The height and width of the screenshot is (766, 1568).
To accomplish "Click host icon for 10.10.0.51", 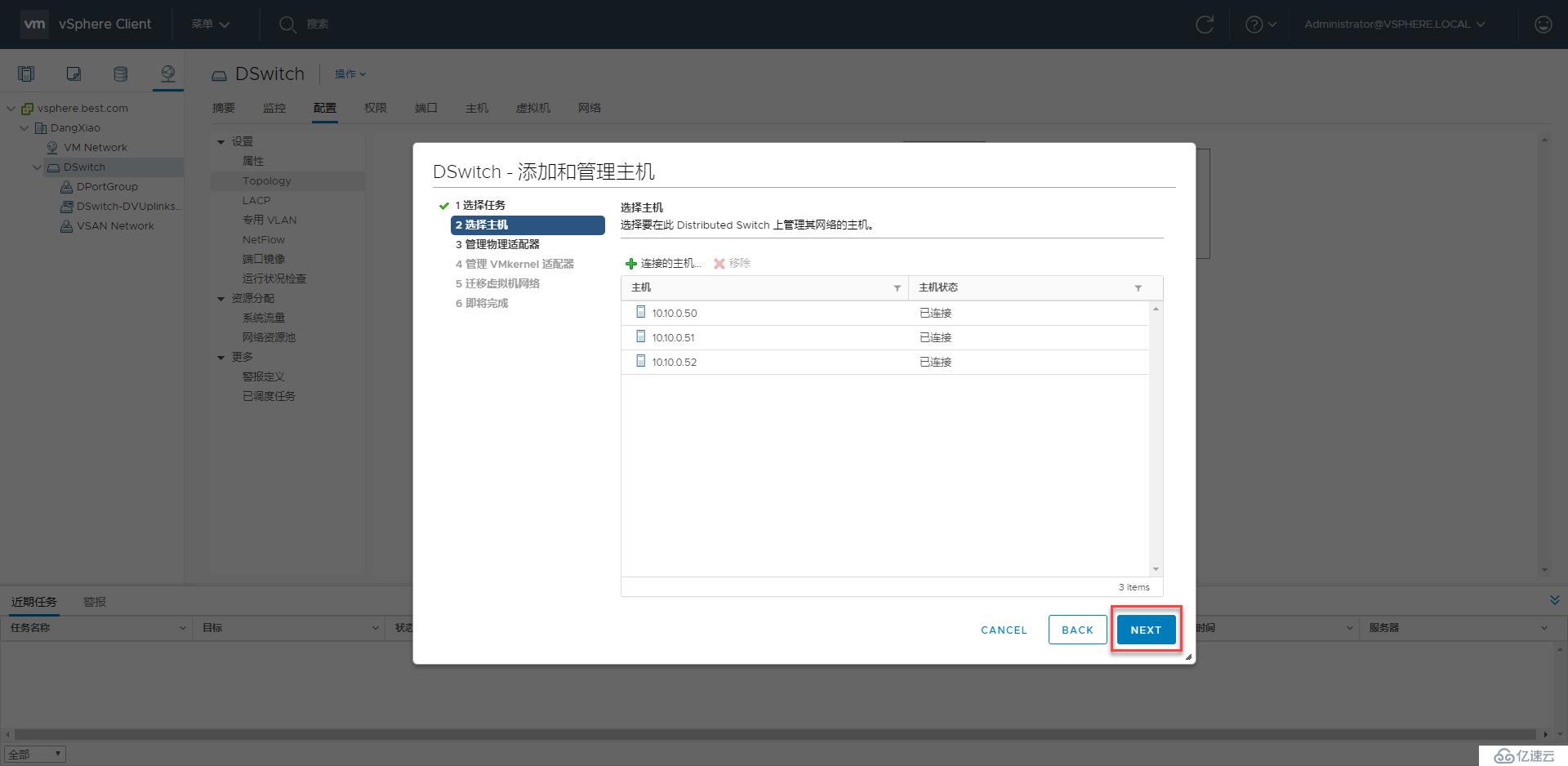I will point(641,336).
